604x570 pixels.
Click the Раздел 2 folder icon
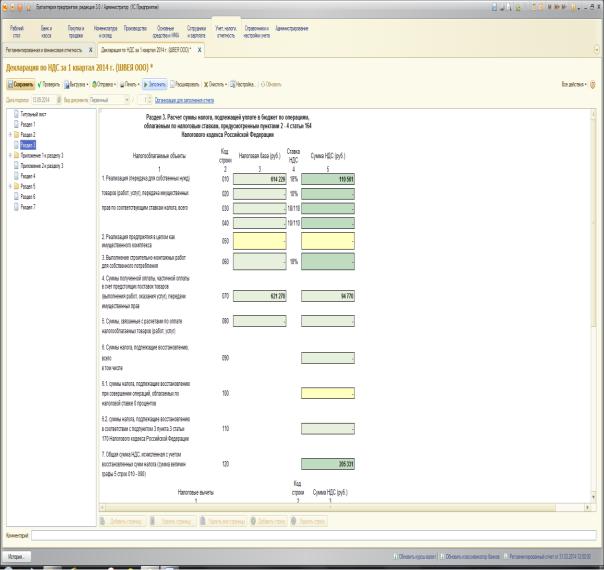[x=17, y=135]
